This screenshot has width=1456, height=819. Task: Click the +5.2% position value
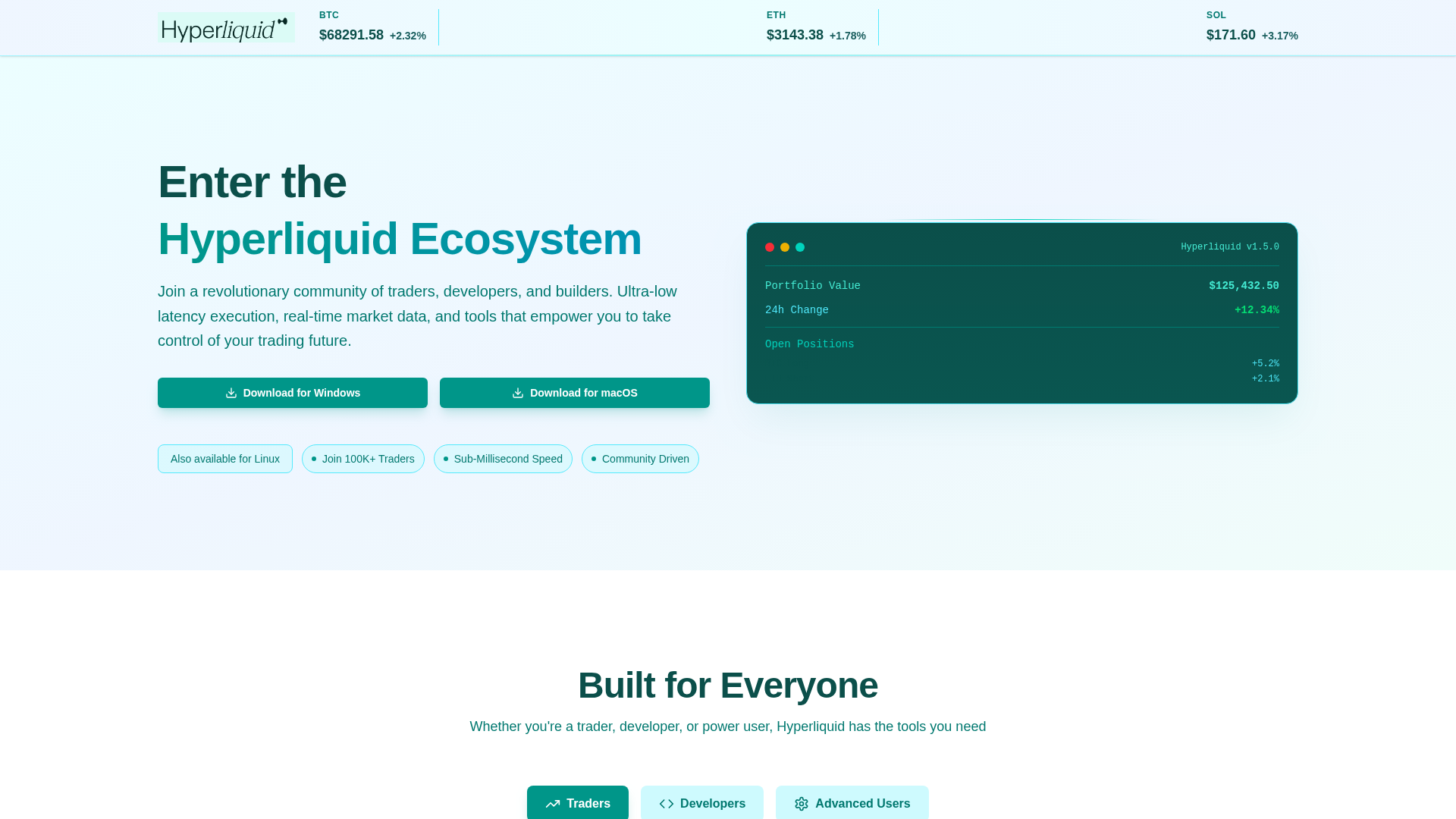pos(1265,364)
